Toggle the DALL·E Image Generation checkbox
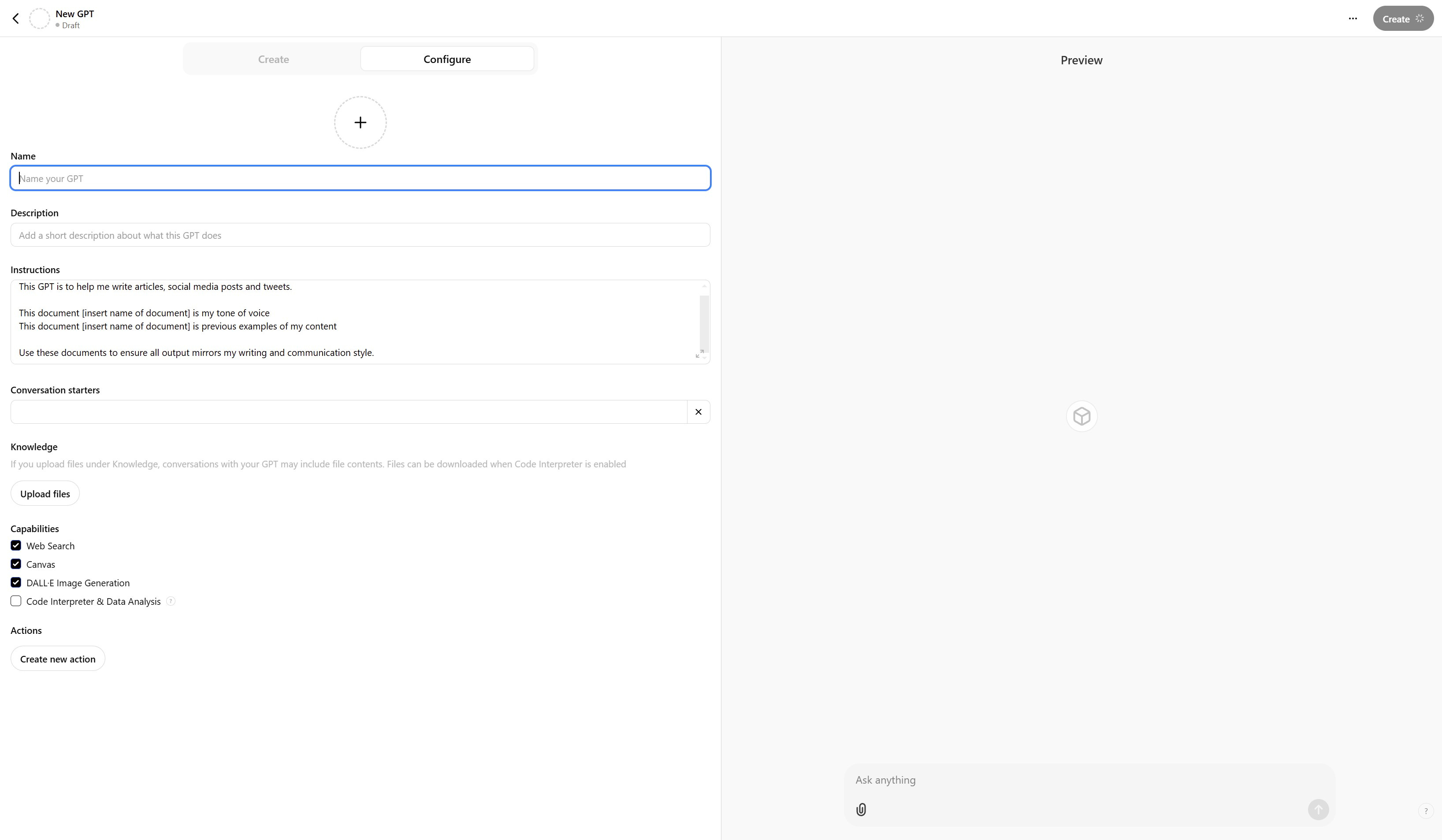1442x840 pixels. click(16, 583)
